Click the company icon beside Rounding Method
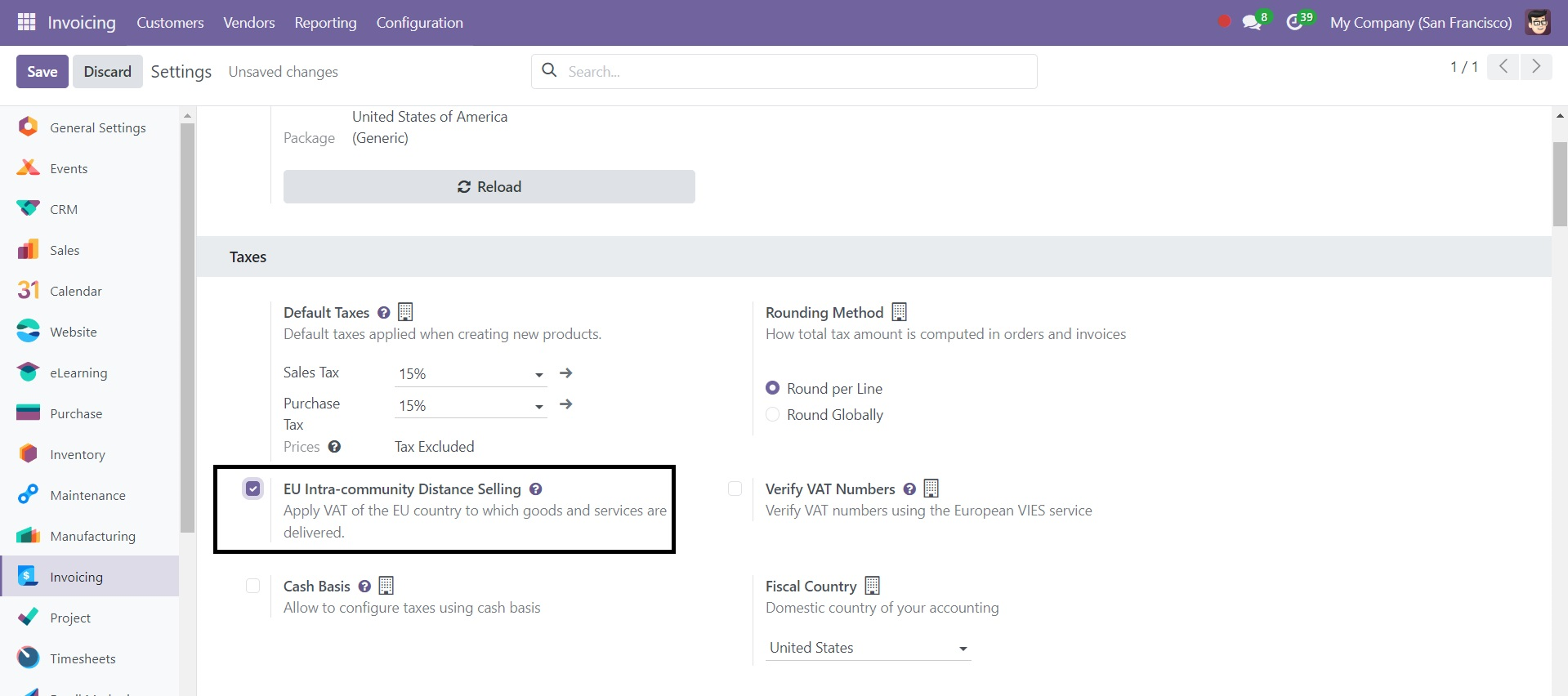Viewport: 1568px width, 696px height. (x=900, y=312)
